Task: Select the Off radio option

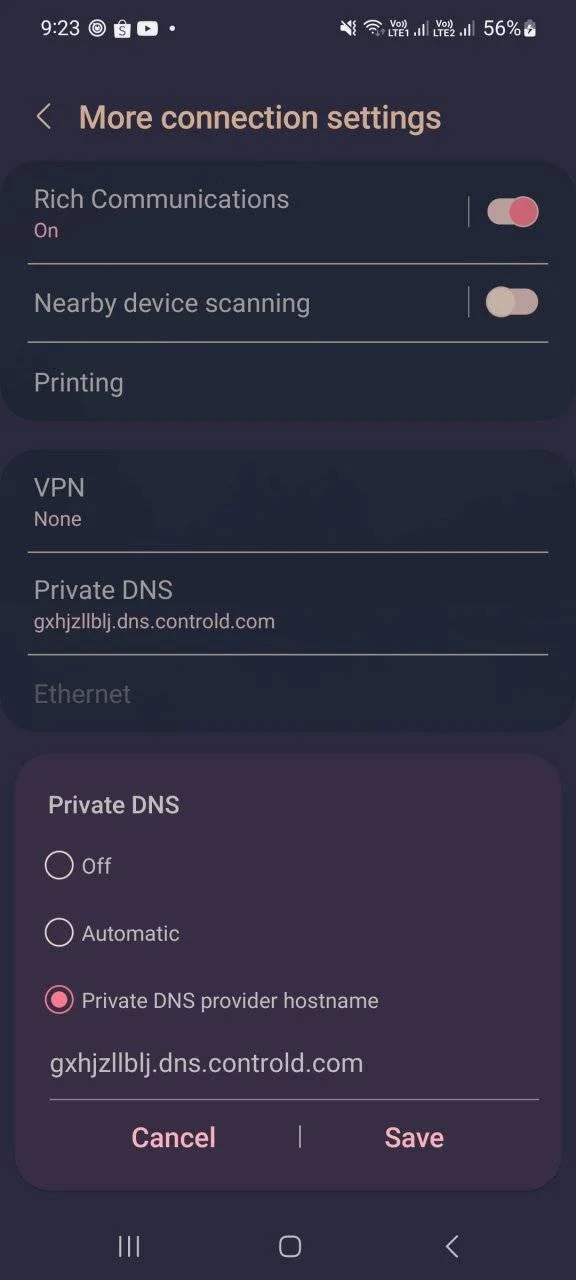Action: pyautogui.click(x=59, y=865)
